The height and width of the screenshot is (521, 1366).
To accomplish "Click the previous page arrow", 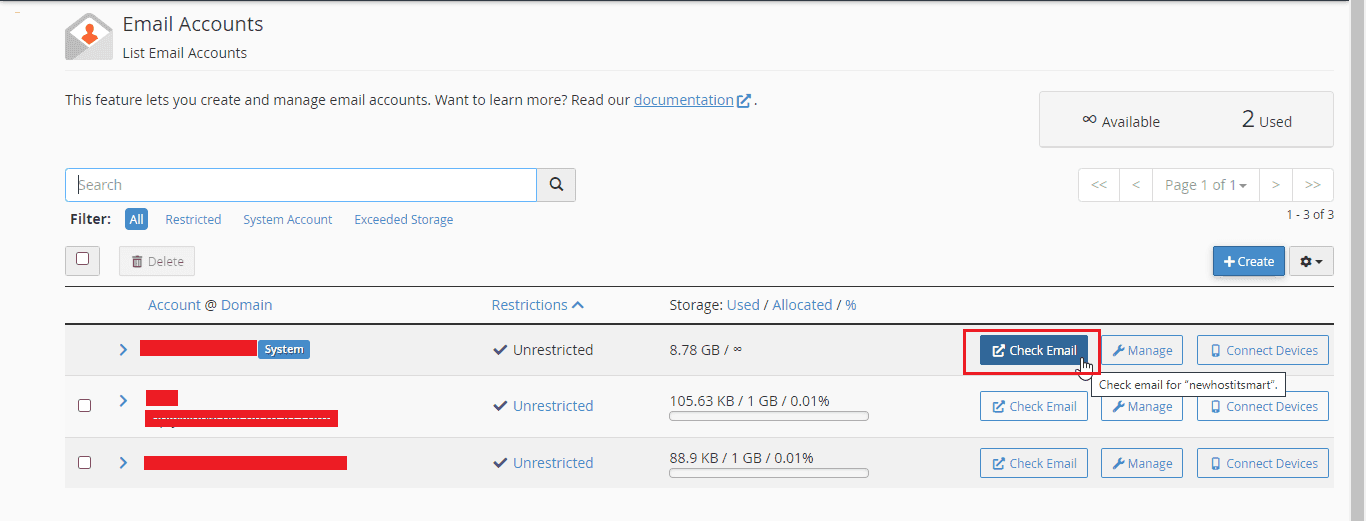I will pyautogui.click(x=1136, y=185).
